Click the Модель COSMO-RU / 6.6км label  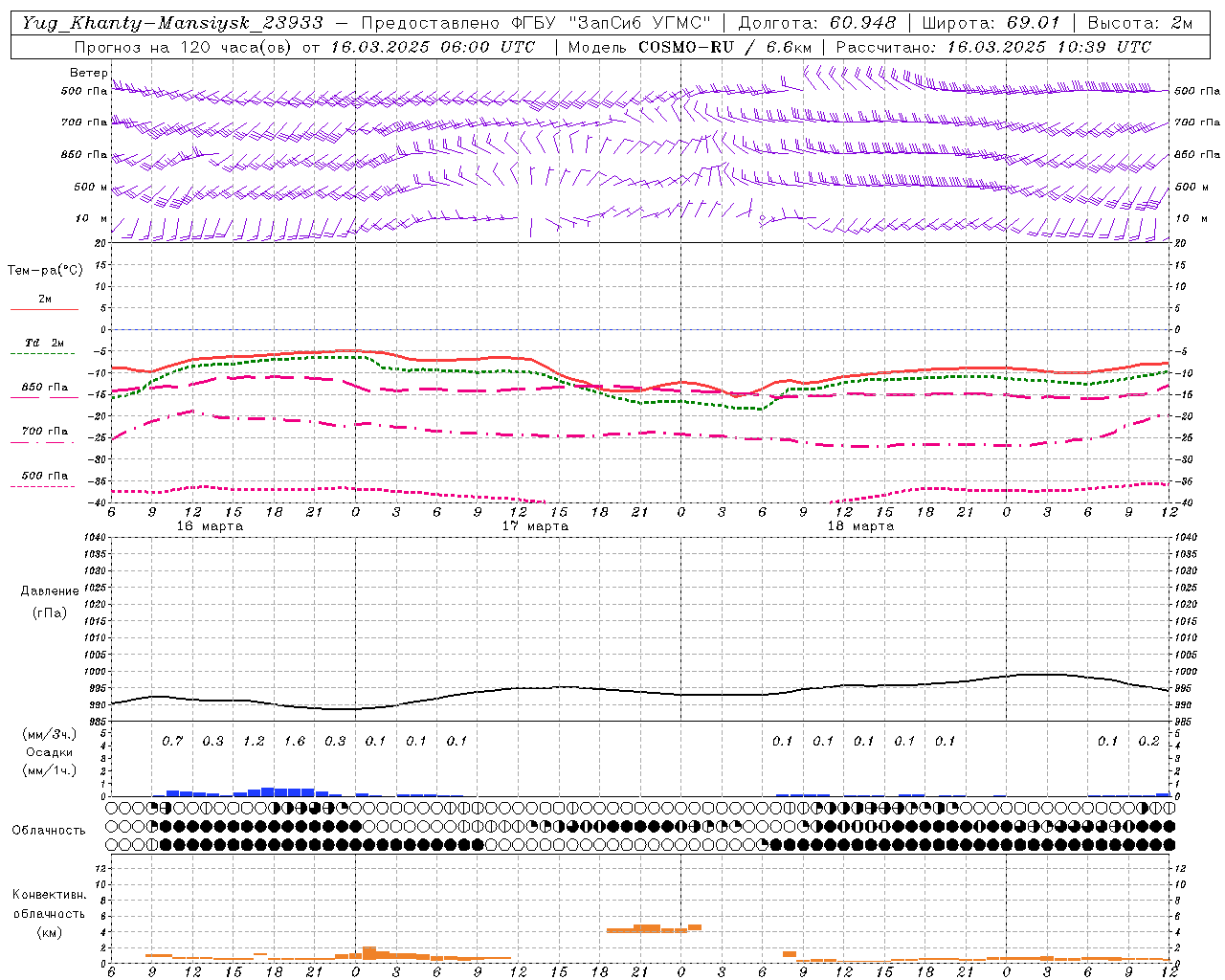tap(689, 47)
